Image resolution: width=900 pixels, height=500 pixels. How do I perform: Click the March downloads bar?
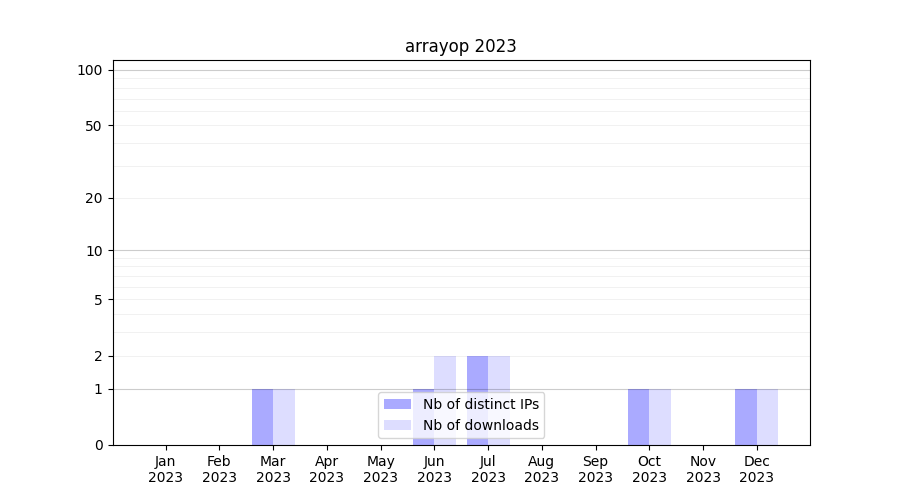click(x=284, y=417)
